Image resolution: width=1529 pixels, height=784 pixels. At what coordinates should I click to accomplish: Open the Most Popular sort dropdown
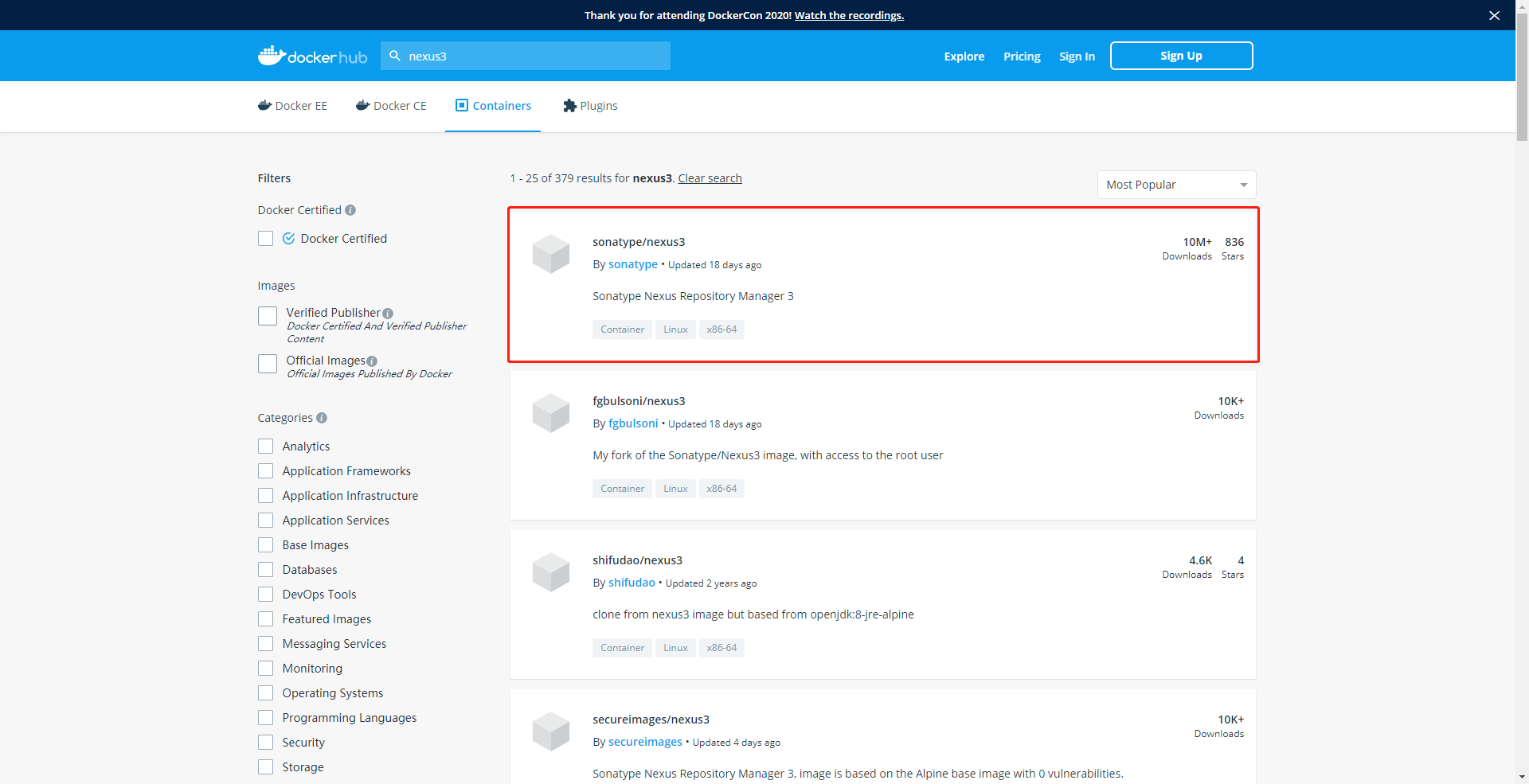click(1176, 185)
